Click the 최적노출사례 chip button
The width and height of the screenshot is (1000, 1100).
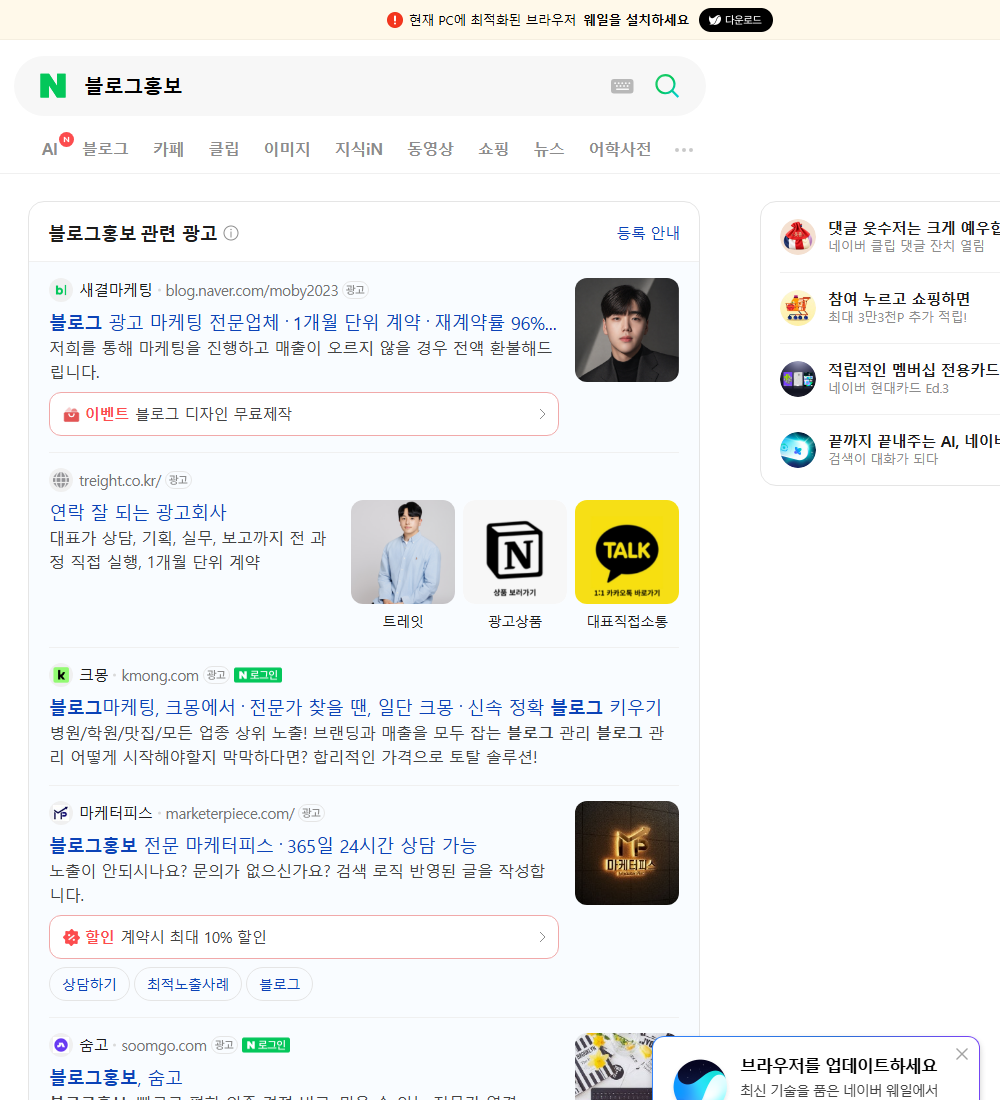(188, 984)
